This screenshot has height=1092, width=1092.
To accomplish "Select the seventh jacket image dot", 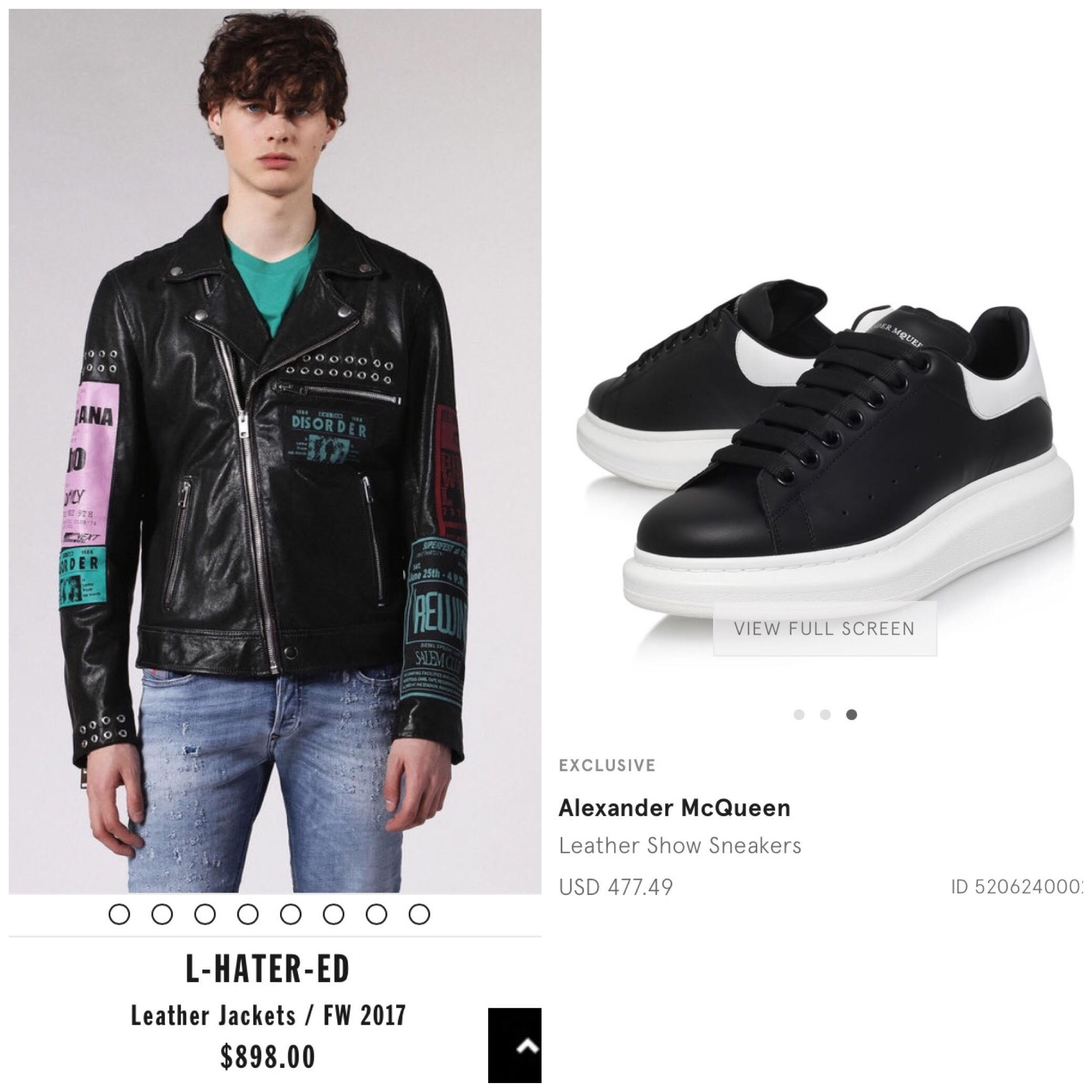I will pos(376,914).
